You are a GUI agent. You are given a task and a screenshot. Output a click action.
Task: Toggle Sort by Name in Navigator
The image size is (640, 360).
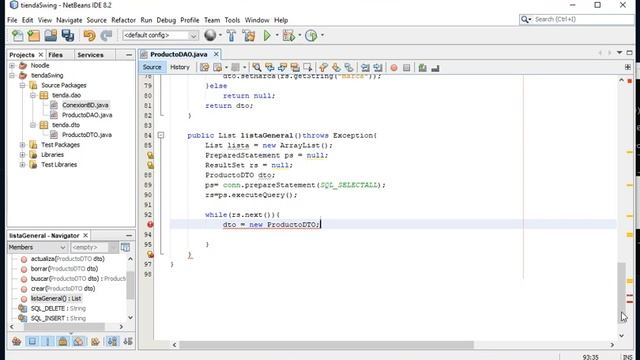pos(112,341)
